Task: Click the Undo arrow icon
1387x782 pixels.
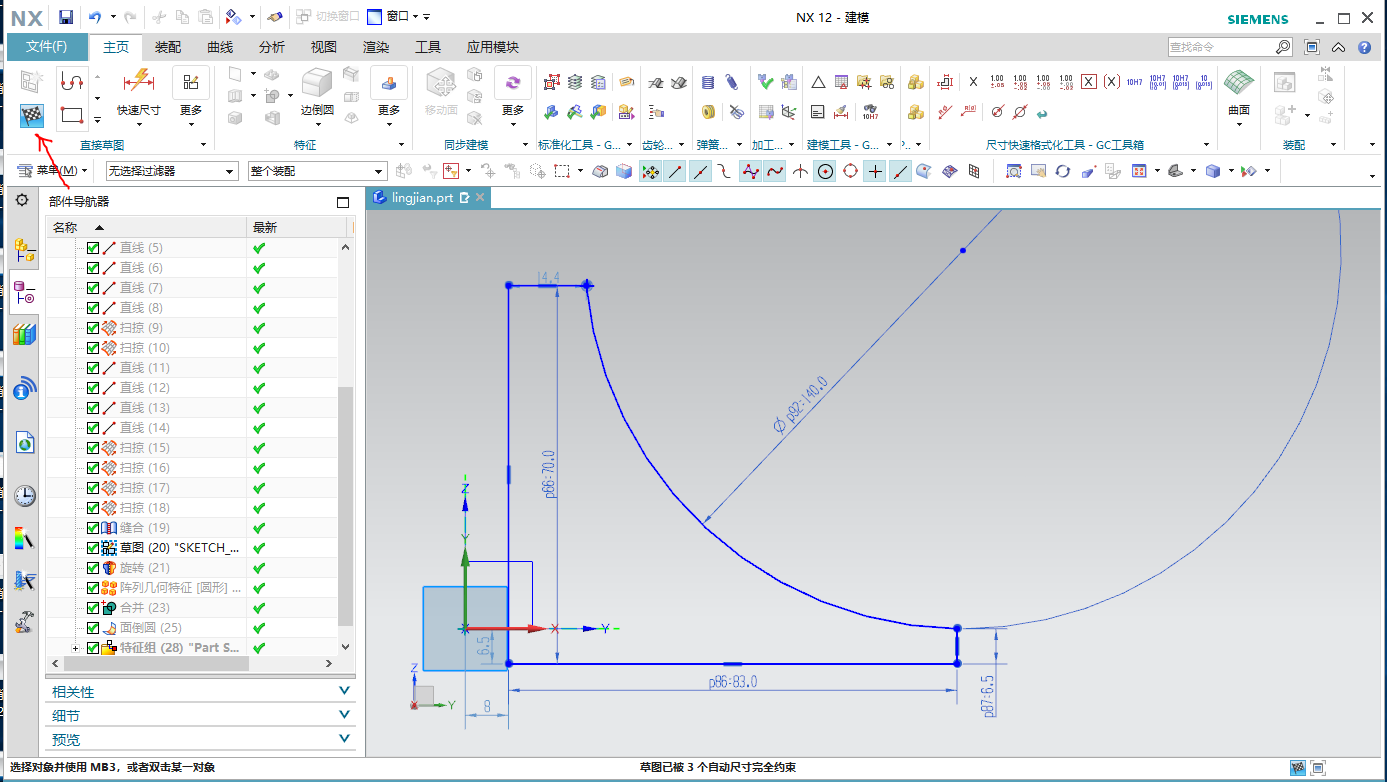Action: coord(95,17)
